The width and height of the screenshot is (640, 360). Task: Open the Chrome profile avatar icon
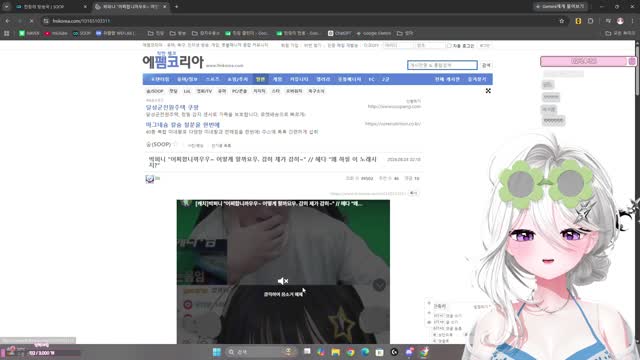pyautogui.click(x=620, y=21)
